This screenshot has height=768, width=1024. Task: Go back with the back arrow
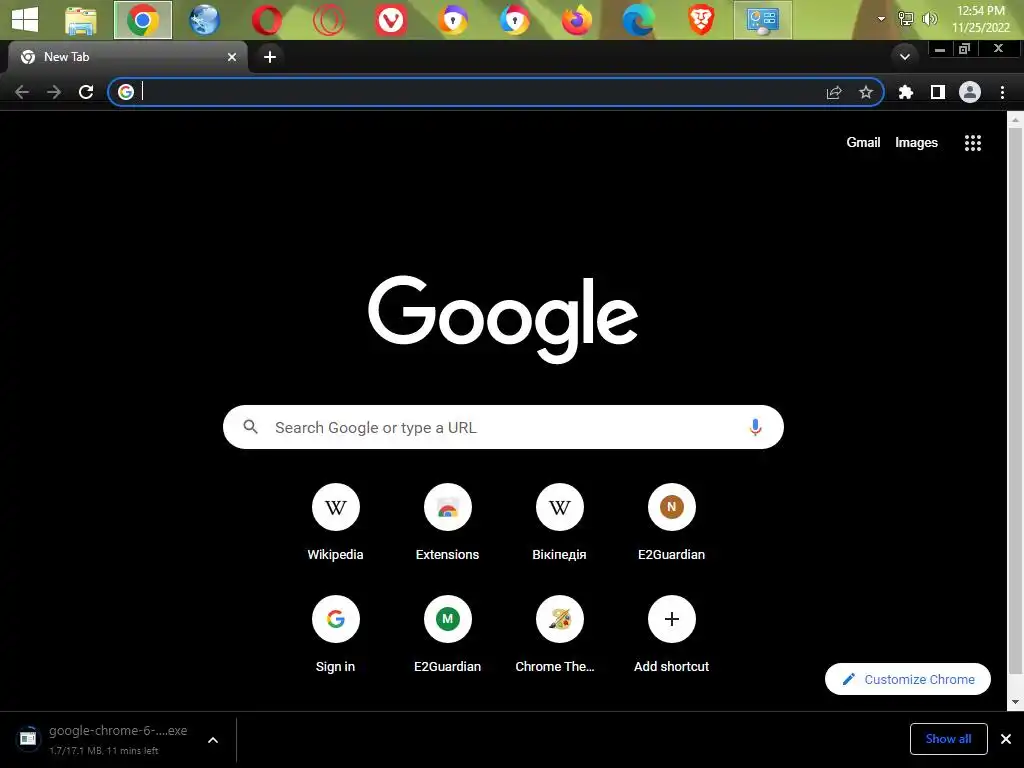tap(22, 92)
